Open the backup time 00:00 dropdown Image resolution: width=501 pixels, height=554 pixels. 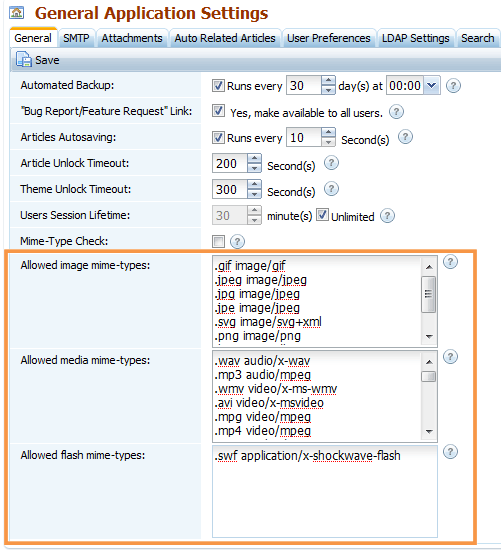431,86
